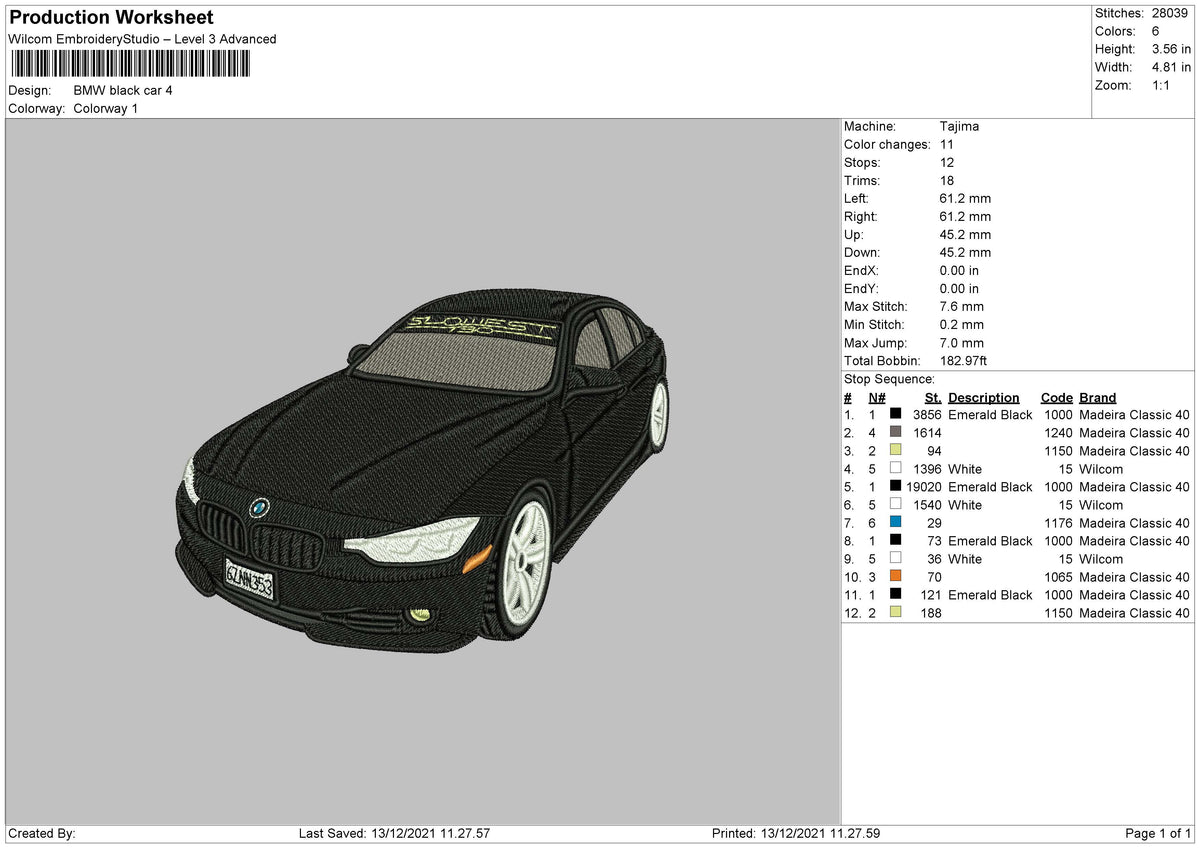Select the design name BMW black car 4
This screenshot has height=848, width=1200.
(122, 90)
